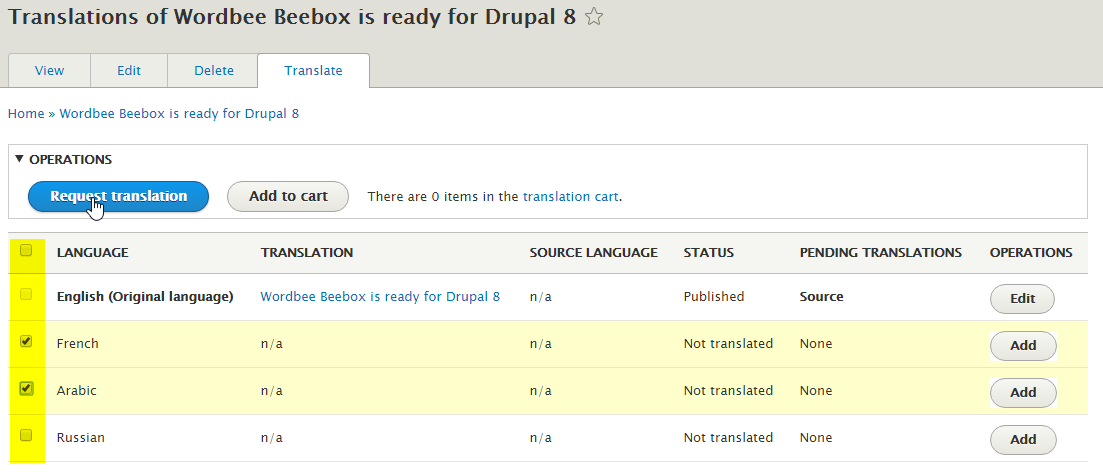The height and width of the screenshot is (473, 1103).
Task: Open Wordbee Beebox breadcrumb link
Action: tap(179, 114)
